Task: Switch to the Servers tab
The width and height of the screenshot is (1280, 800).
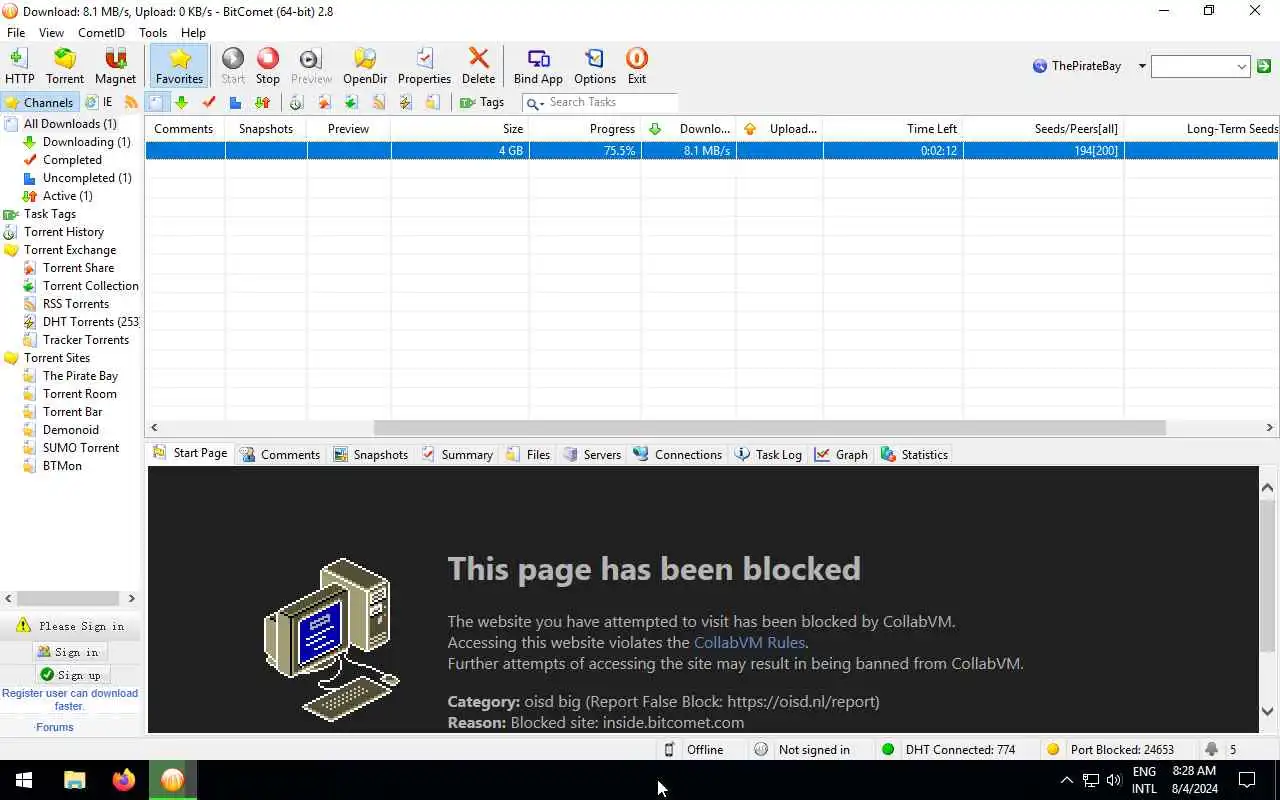Action: pyautogui.click(x=592, y=454)
